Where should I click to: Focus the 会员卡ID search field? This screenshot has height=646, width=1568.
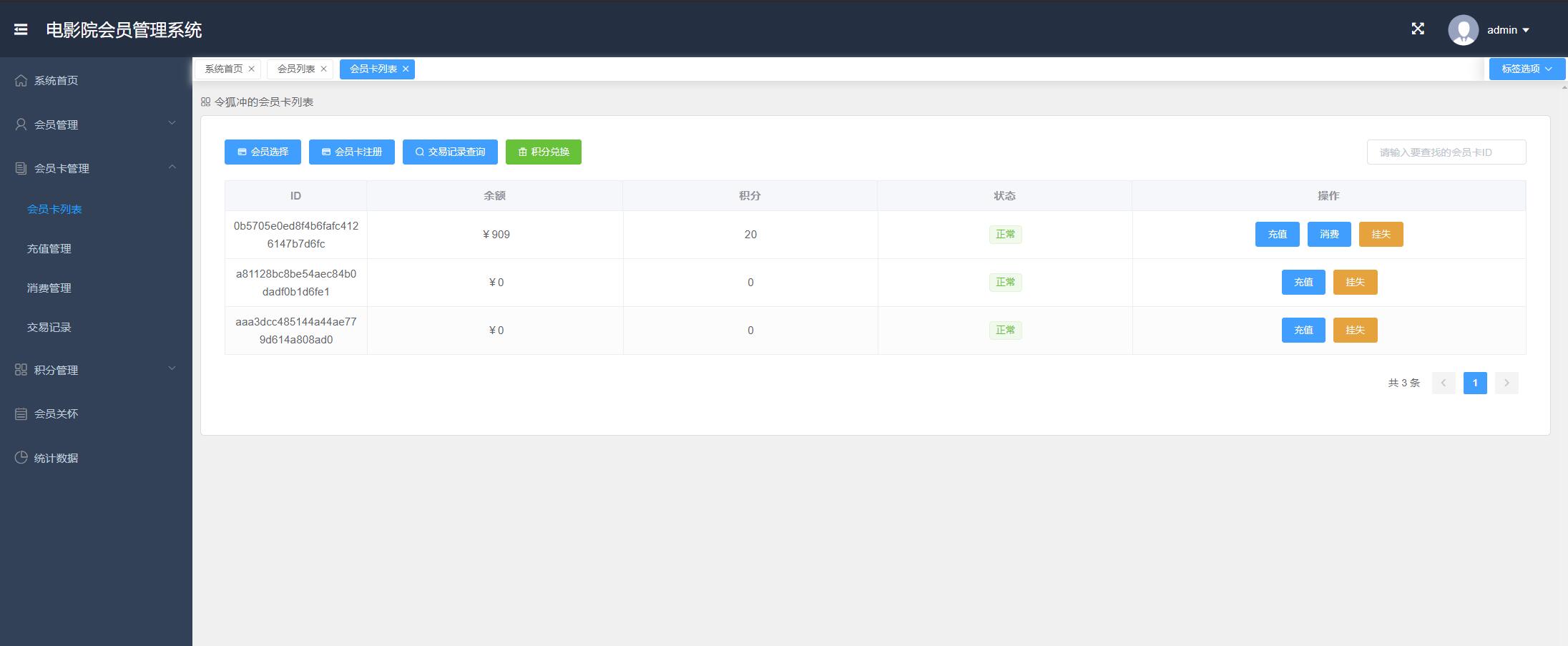pyautogui.click(x=1446, y=152)
